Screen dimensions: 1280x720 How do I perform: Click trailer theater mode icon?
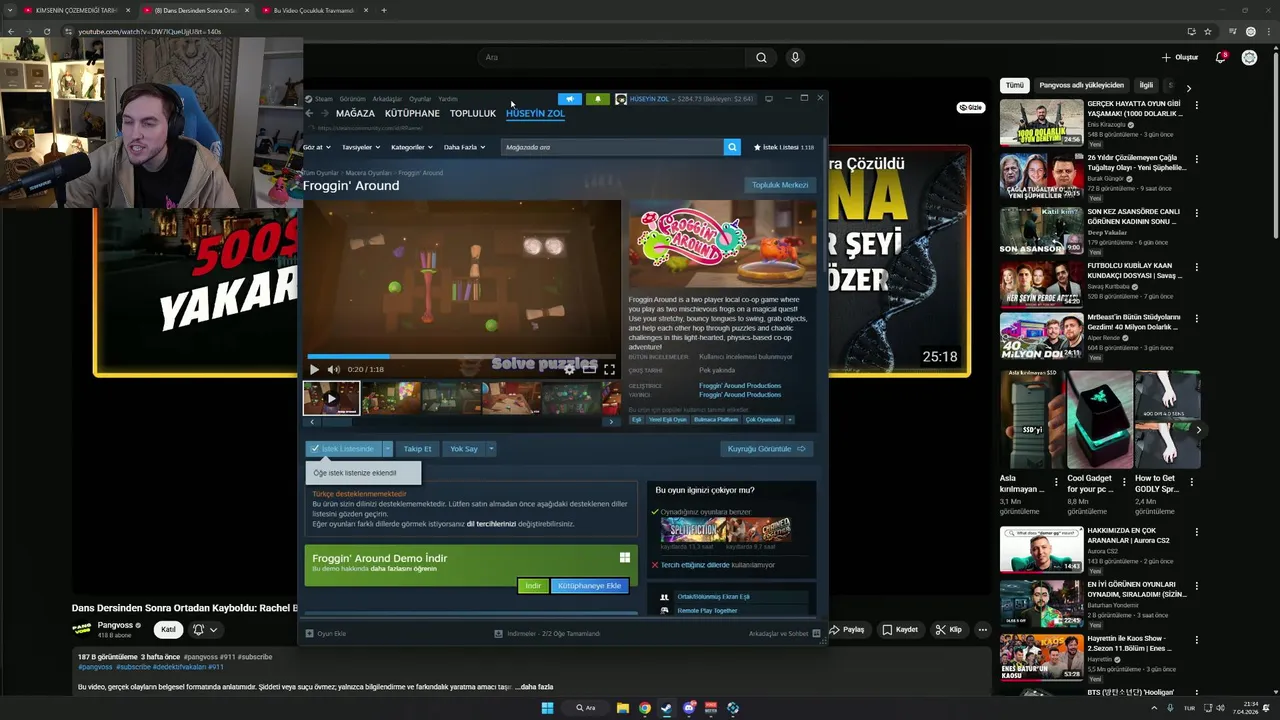pos(589,369)
